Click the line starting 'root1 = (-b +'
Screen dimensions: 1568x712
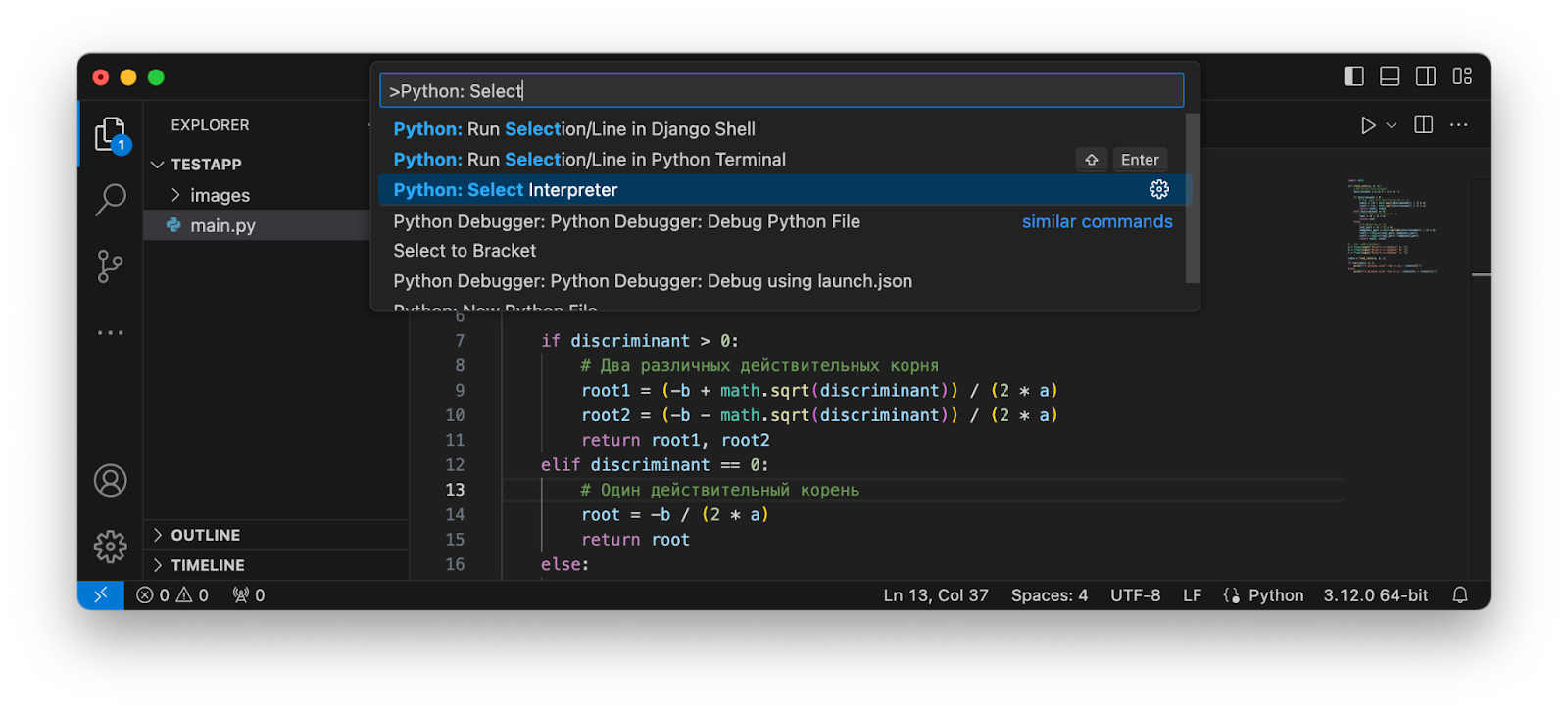(x=819, y=391)
